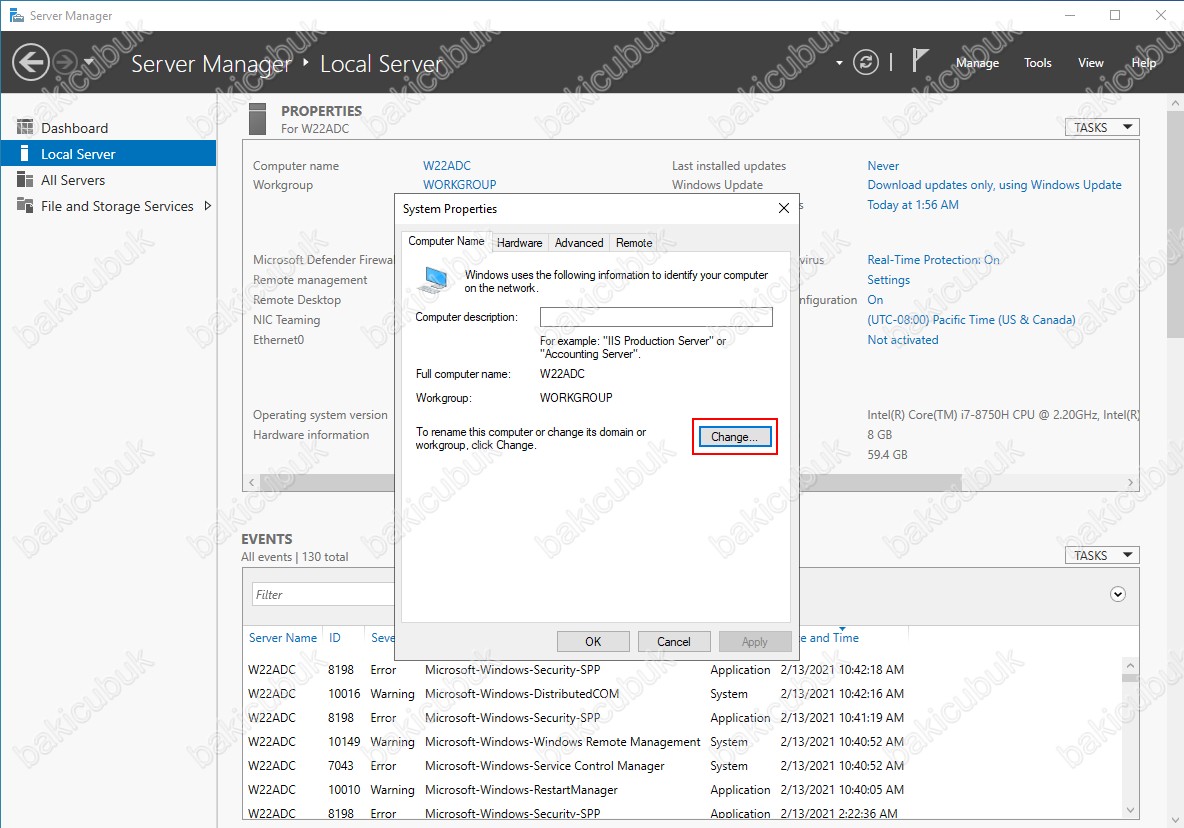Open the TASKS dropdown in the Events section

click(1102, 556)
